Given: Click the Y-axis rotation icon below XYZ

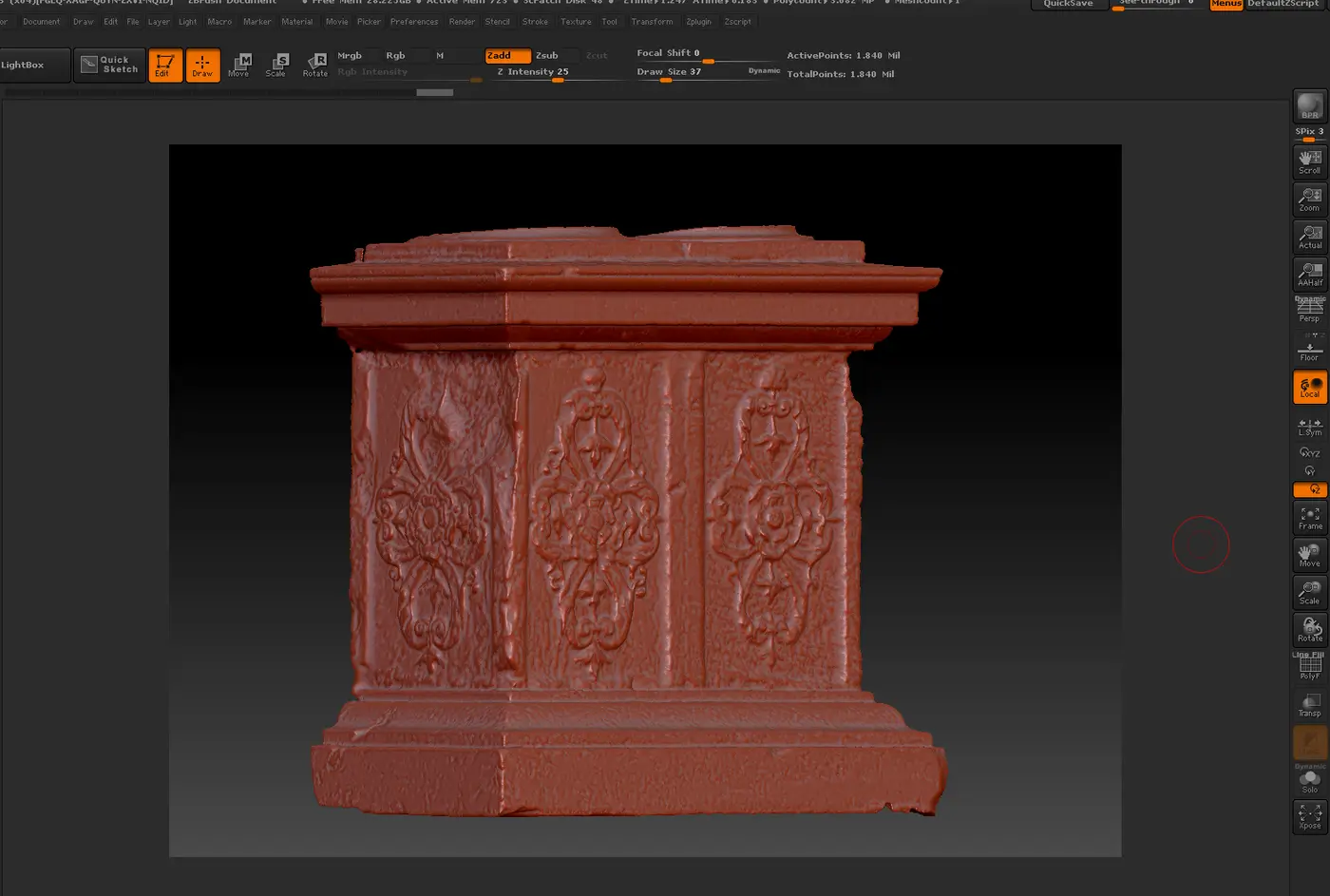Looking at the screenshot, I should click(x=1310, y=470).
